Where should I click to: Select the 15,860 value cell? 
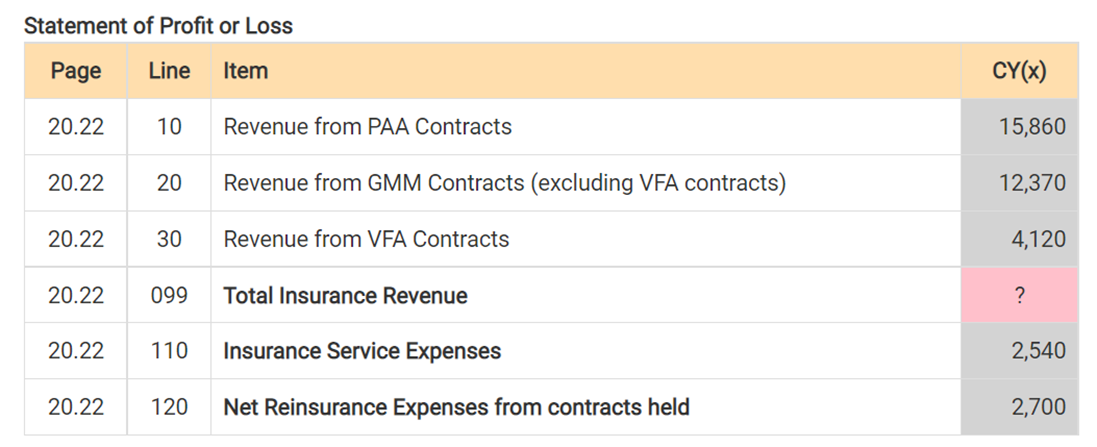1019,127
